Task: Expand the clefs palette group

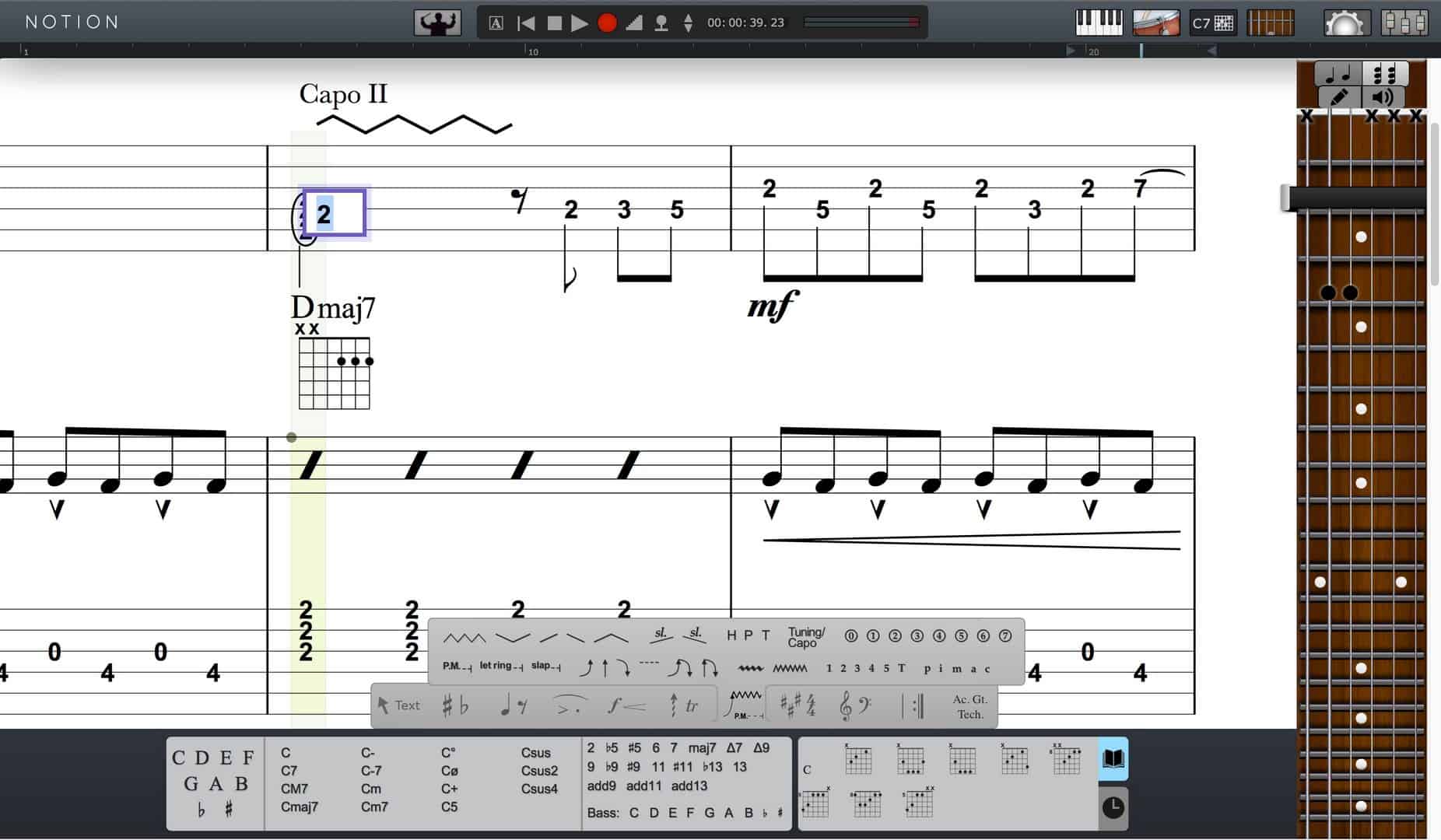Action: tap(854, 706)
